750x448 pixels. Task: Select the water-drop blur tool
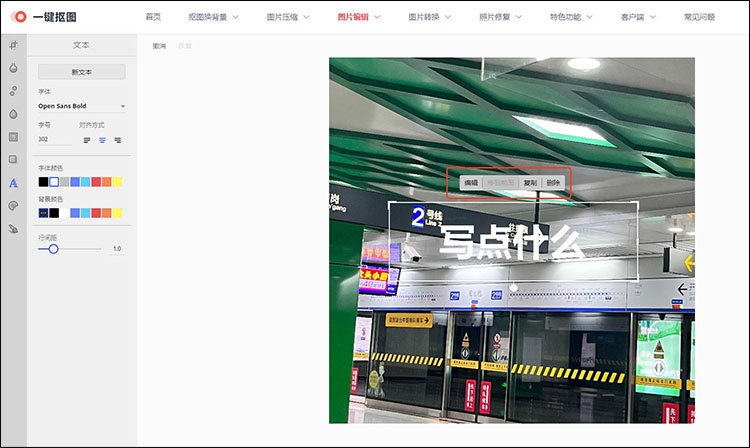(x=13, y=114)
